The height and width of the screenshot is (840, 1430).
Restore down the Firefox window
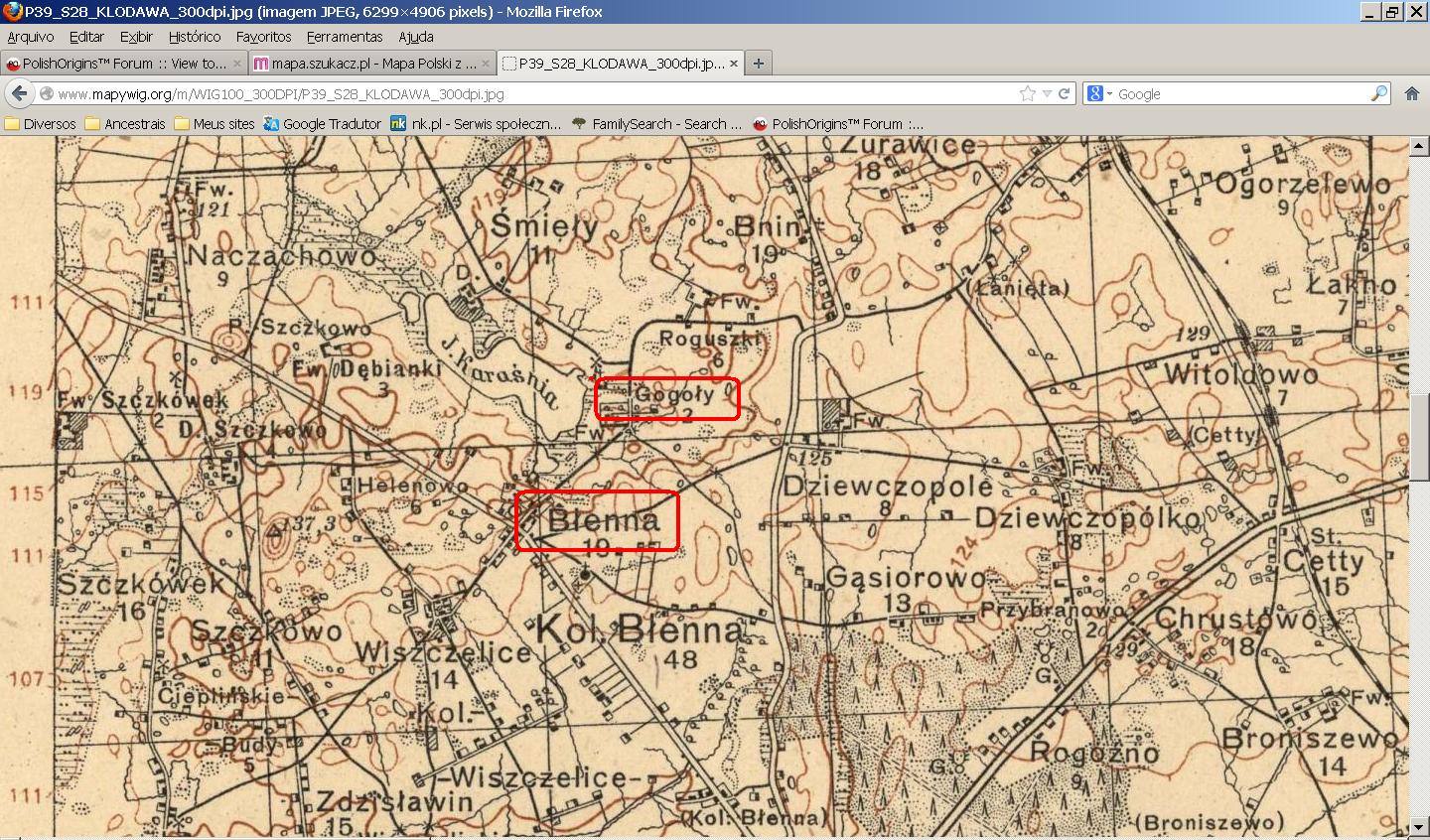click(1392, 12)
